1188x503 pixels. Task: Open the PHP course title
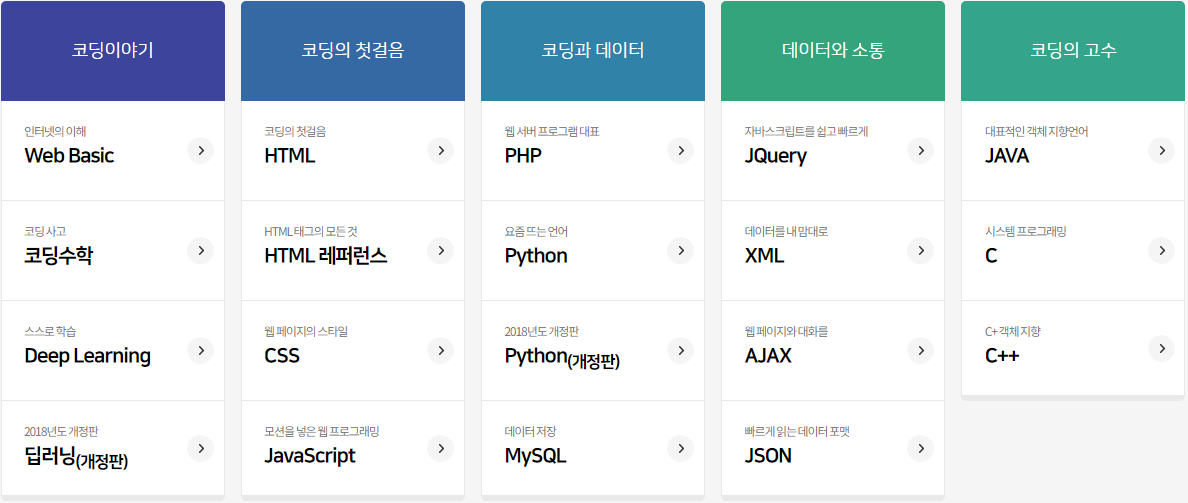pyautogui.click(x=523, y=156)
